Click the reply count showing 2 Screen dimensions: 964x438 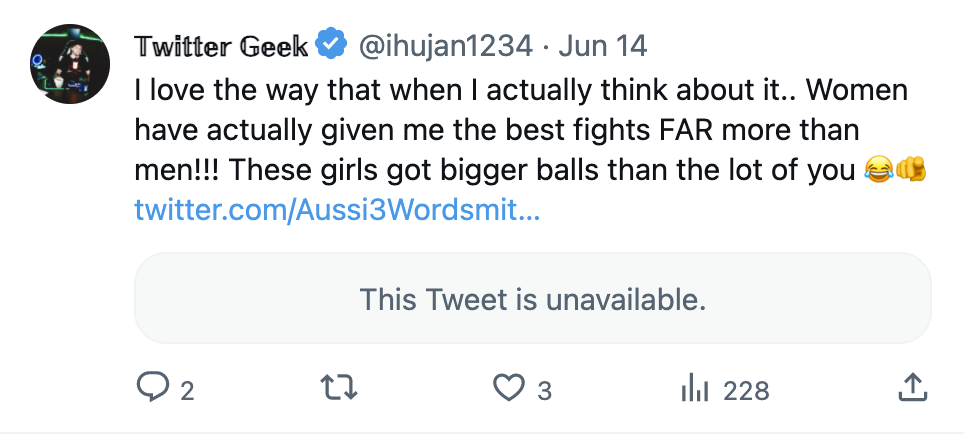(187, 390)
